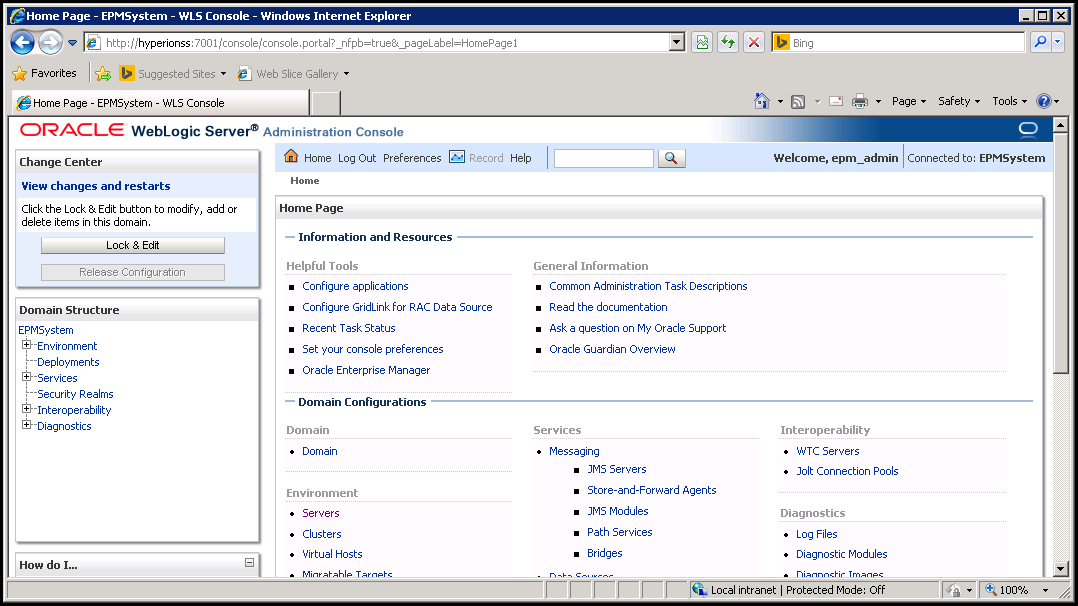1078x606 pixels.
Task: Click the RSS Feeds toolbar icon
Action: click(x=798, y=102)
